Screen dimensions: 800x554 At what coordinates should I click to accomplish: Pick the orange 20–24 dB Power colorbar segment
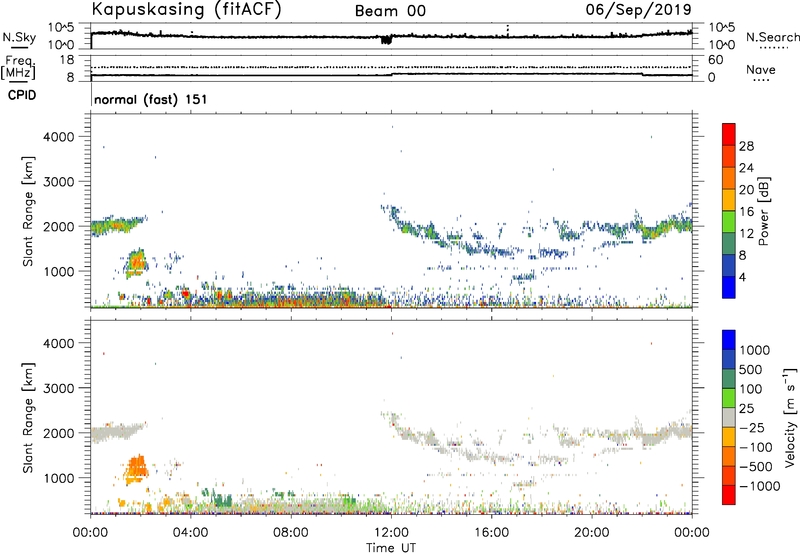(729, 178)
